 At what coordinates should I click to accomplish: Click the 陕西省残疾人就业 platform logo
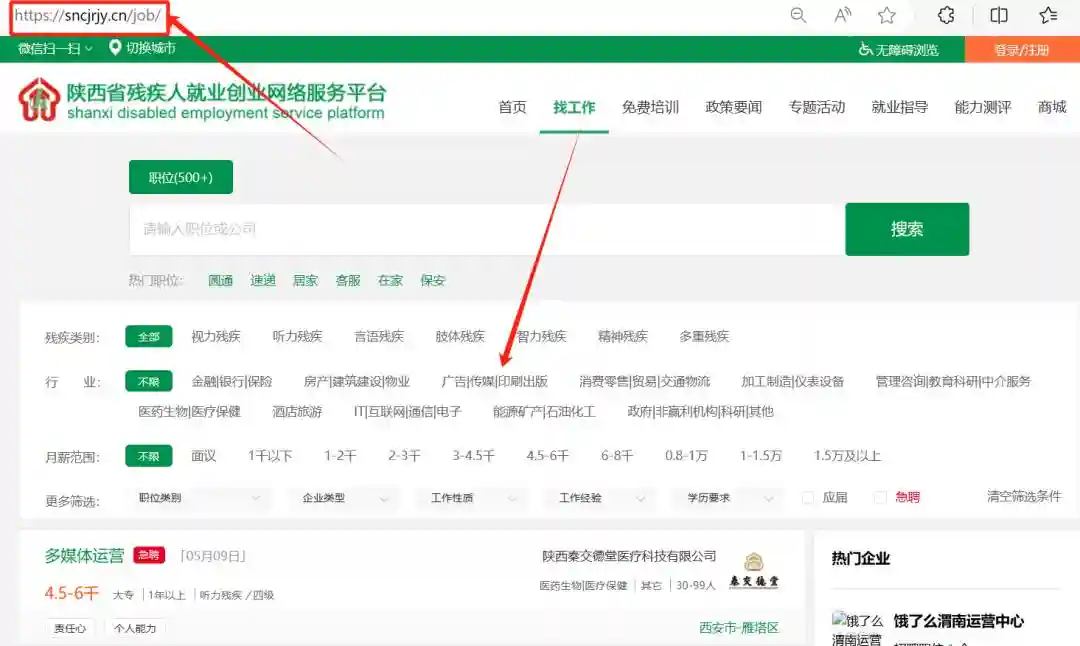[39, 99]
